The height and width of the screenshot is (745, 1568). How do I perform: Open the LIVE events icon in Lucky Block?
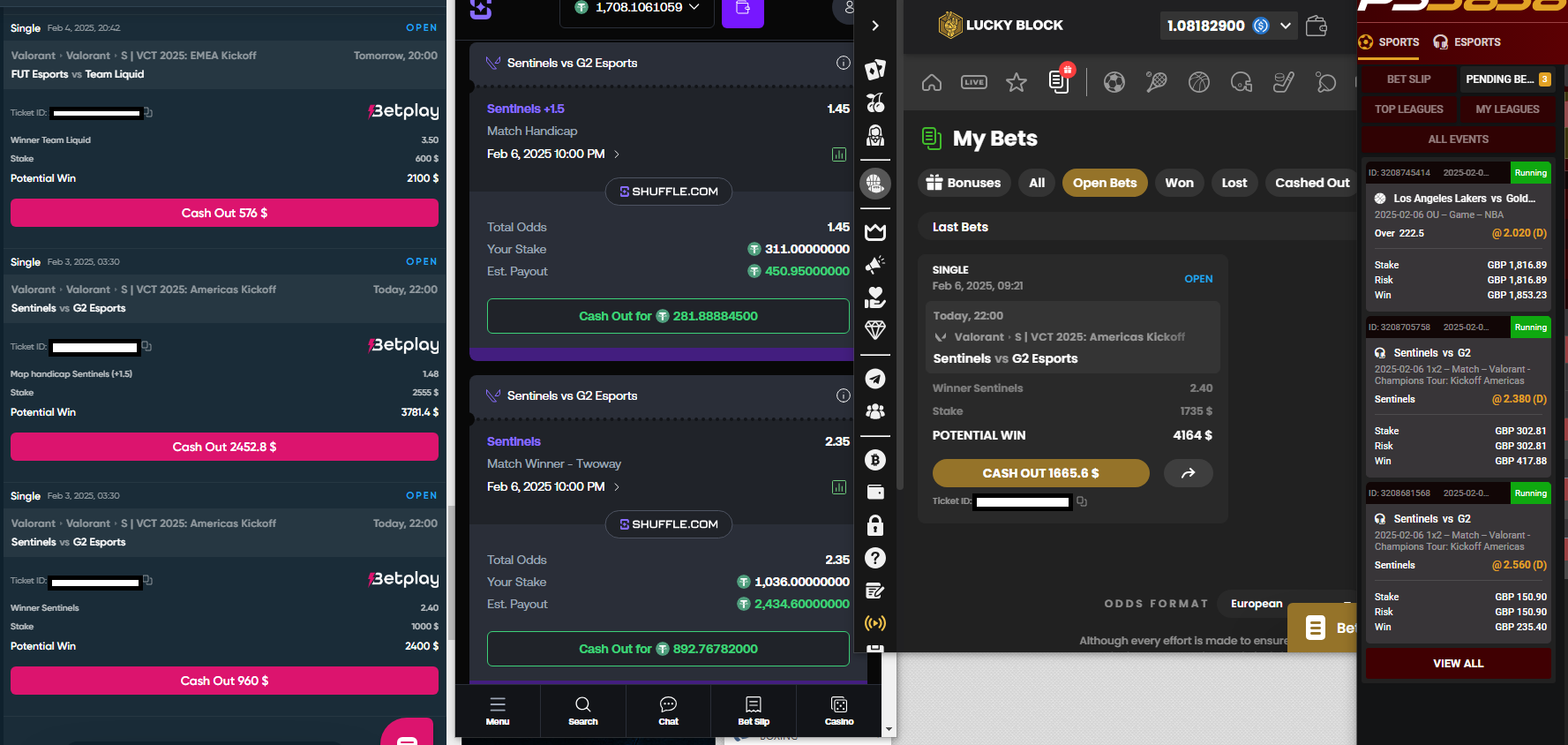point(974,83)
